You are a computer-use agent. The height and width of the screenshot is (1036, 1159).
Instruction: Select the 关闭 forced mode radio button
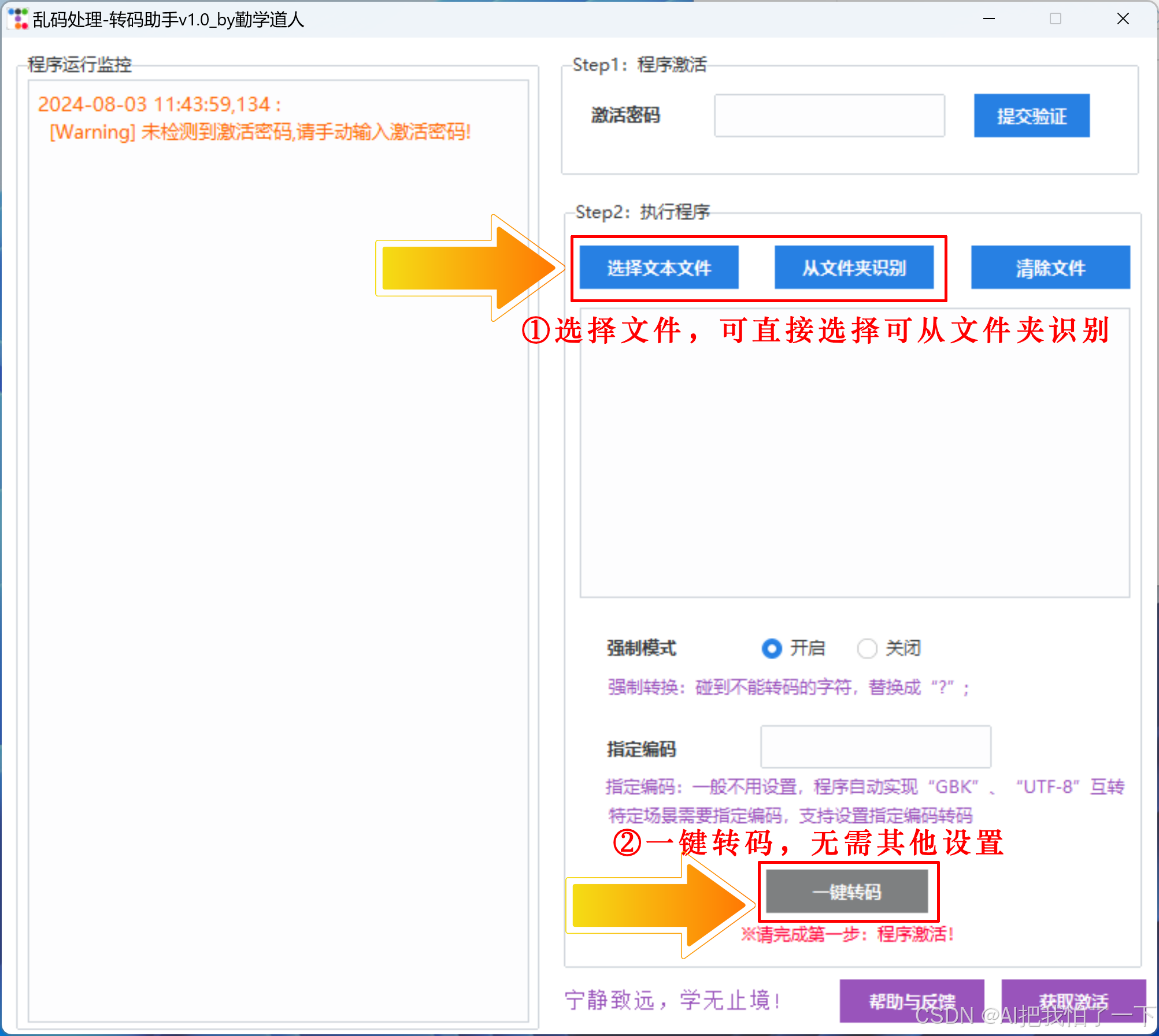(x=867, y=648)
